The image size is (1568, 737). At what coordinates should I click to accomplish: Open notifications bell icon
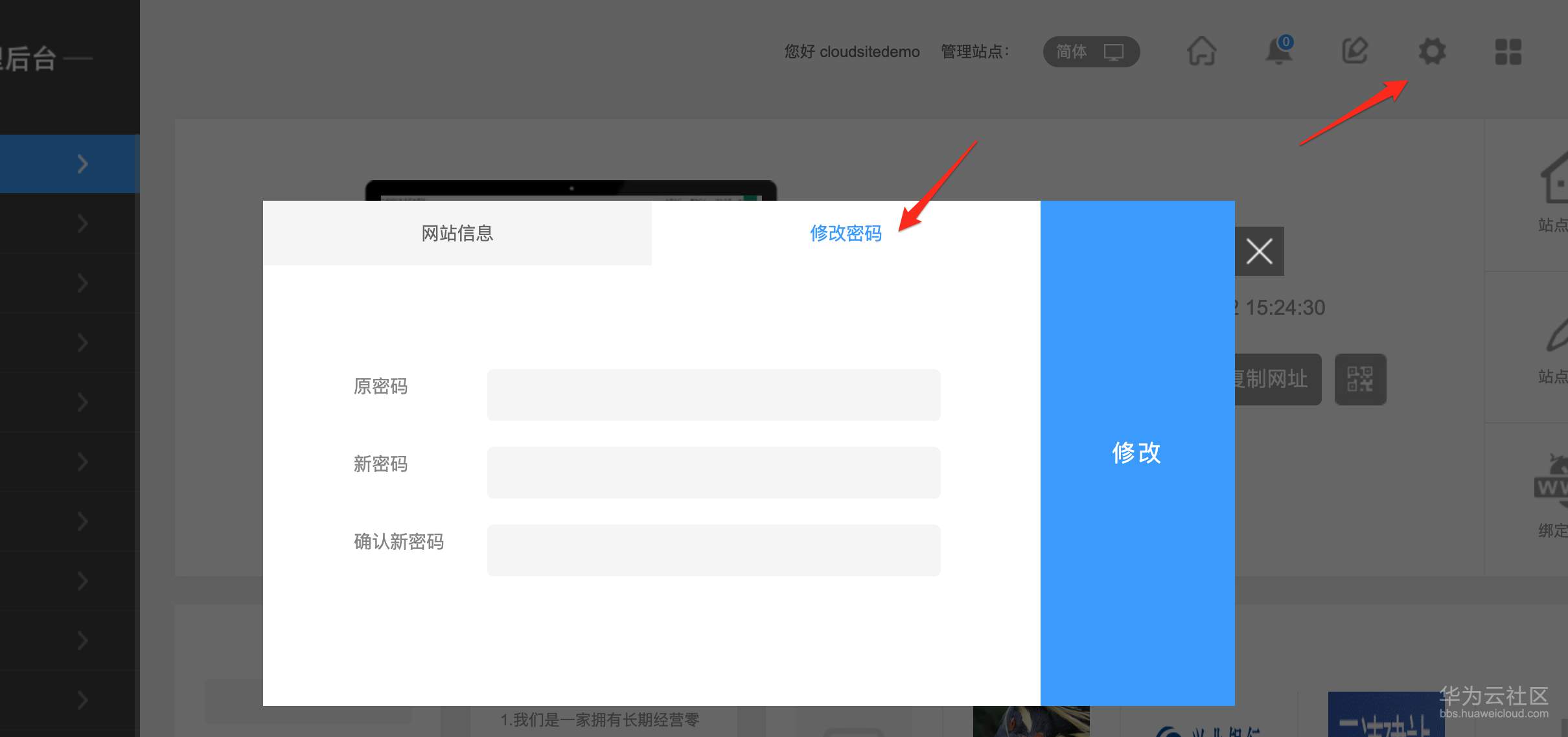(x=1278, y=51)
